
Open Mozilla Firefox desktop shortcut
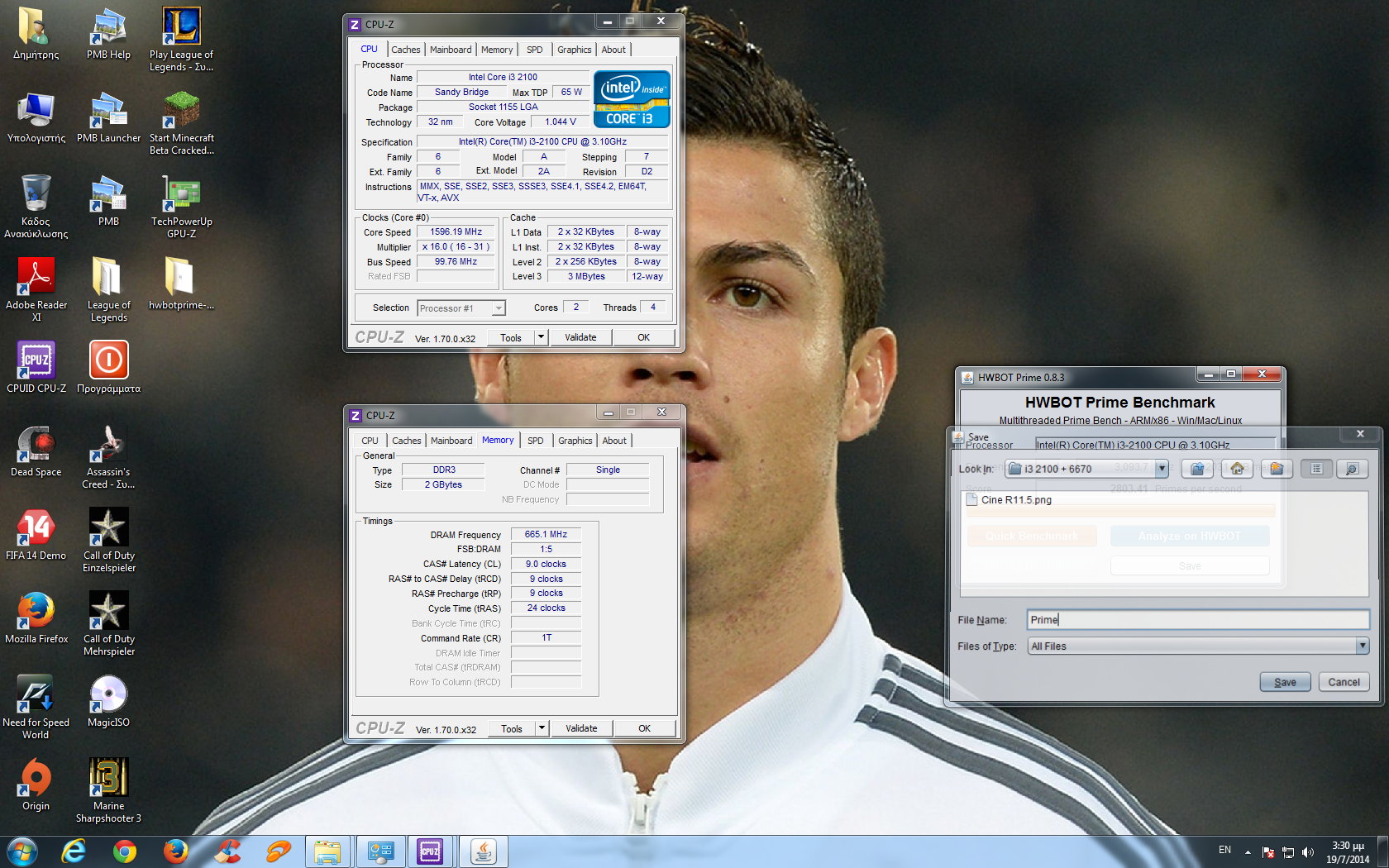(x=36, y=618)
